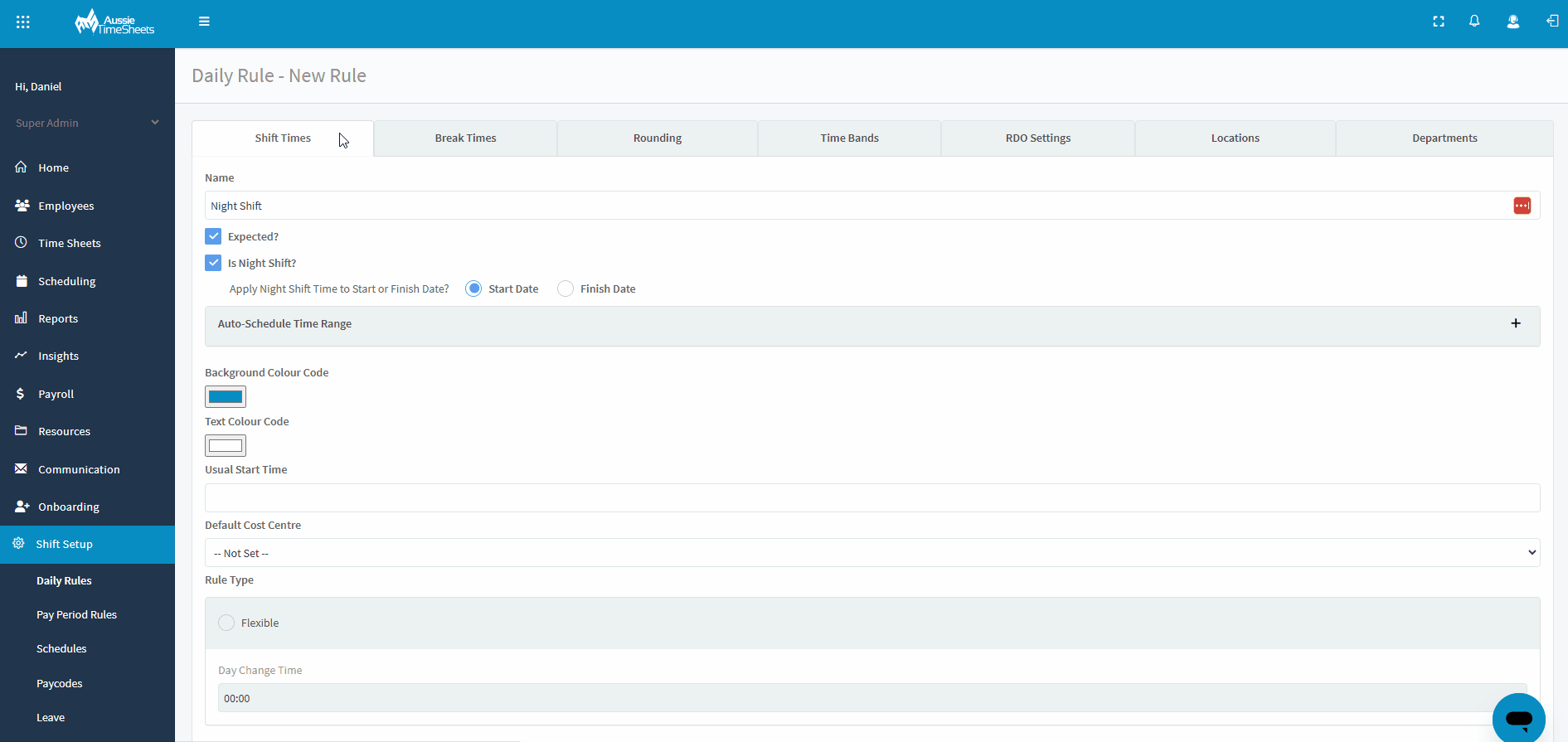Pick the blue Background Colour swatch

click(x=226, y=396)
